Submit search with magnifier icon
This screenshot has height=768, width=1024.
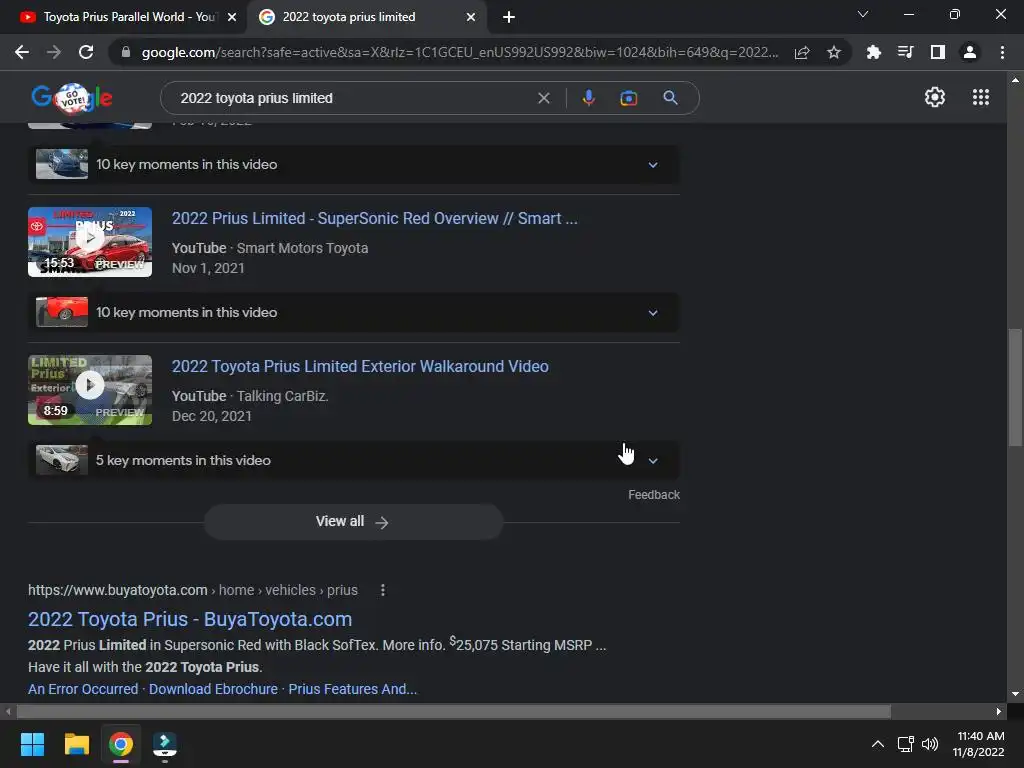pyautogui.click(x=670, y=98)
